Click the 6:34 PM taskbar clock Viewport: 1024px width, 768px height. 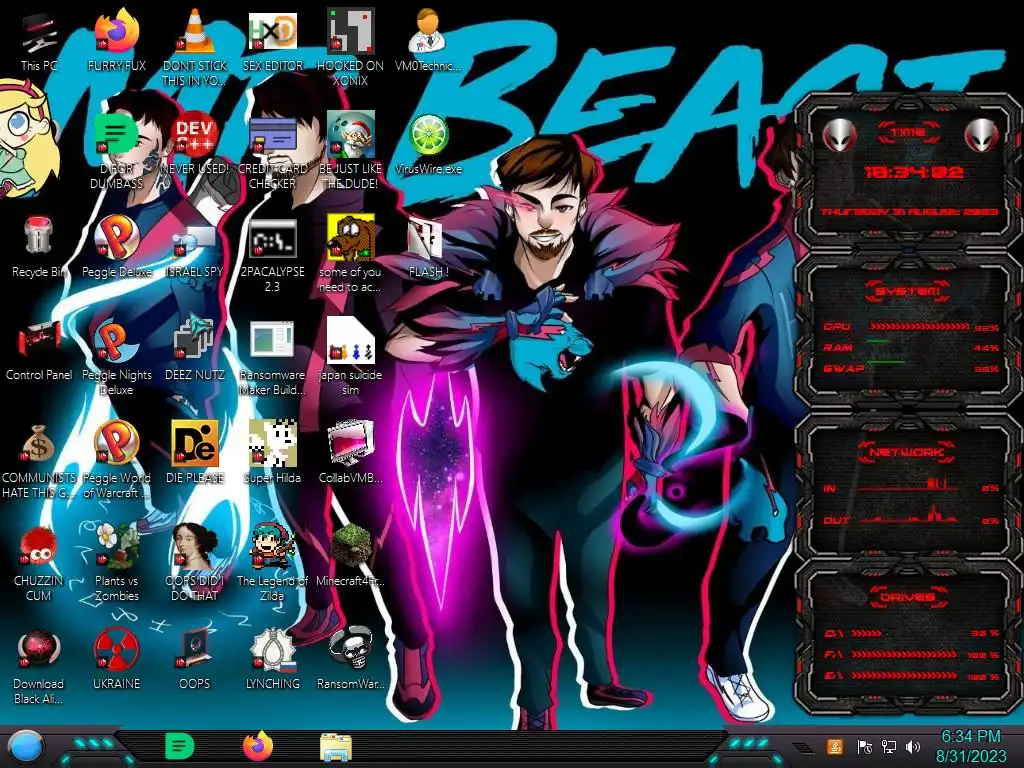(970, 746)
